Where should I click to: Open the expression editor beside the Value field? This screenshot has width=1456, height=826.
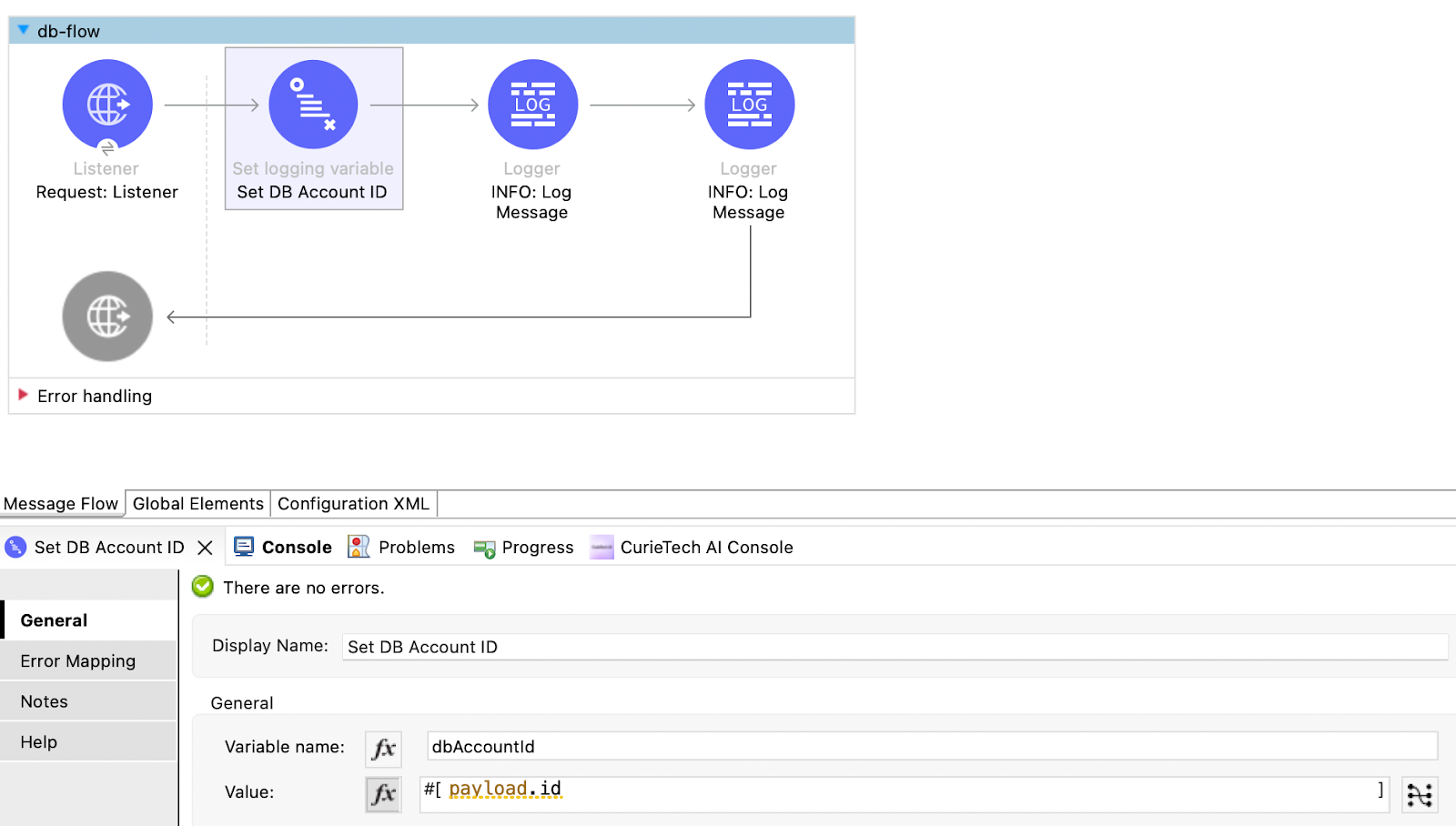click(1421, 794)
